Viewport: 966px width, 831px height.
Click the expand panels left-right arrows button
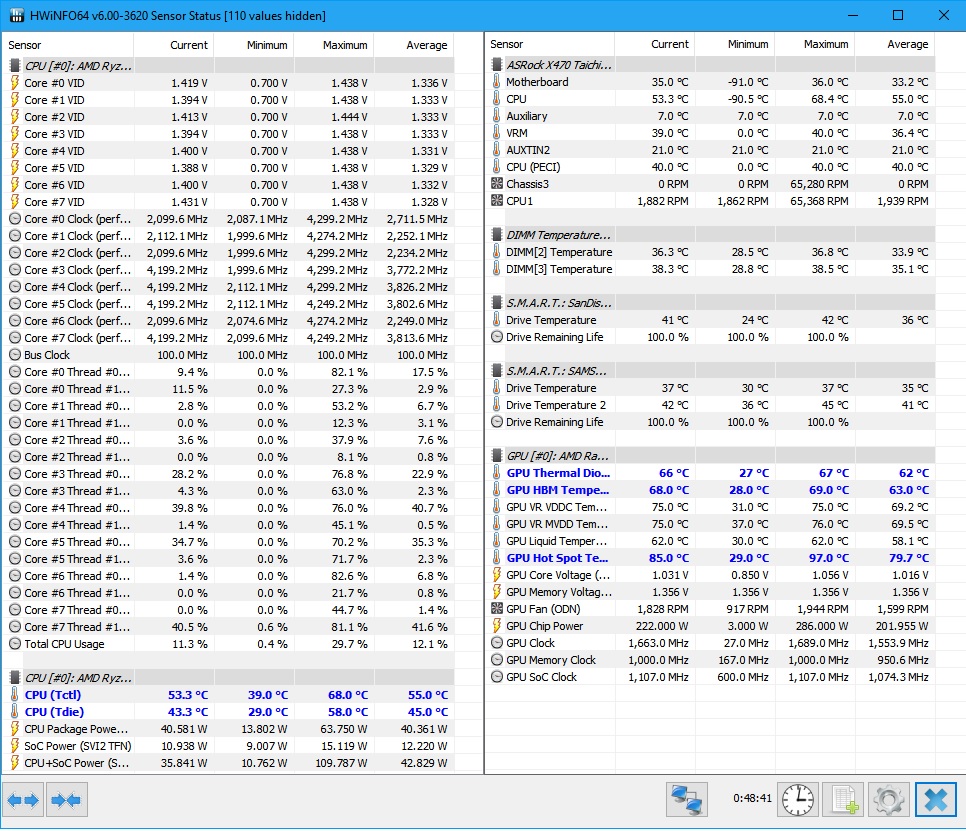(x=23, y=800)
